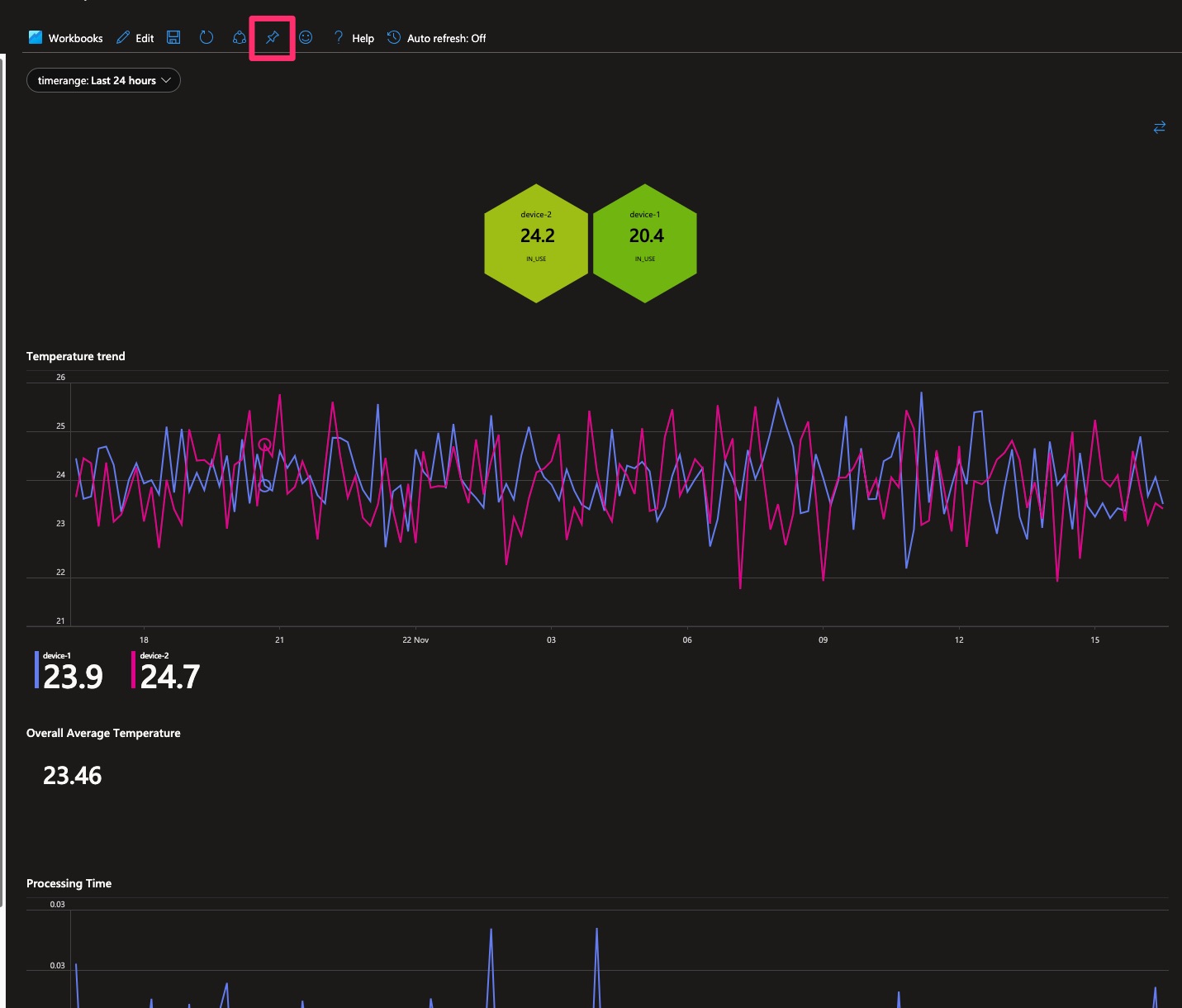Click the Edit pencil button
Image resolution: width=1182 pixels, height=1008 pixels.
pos(135,38)
